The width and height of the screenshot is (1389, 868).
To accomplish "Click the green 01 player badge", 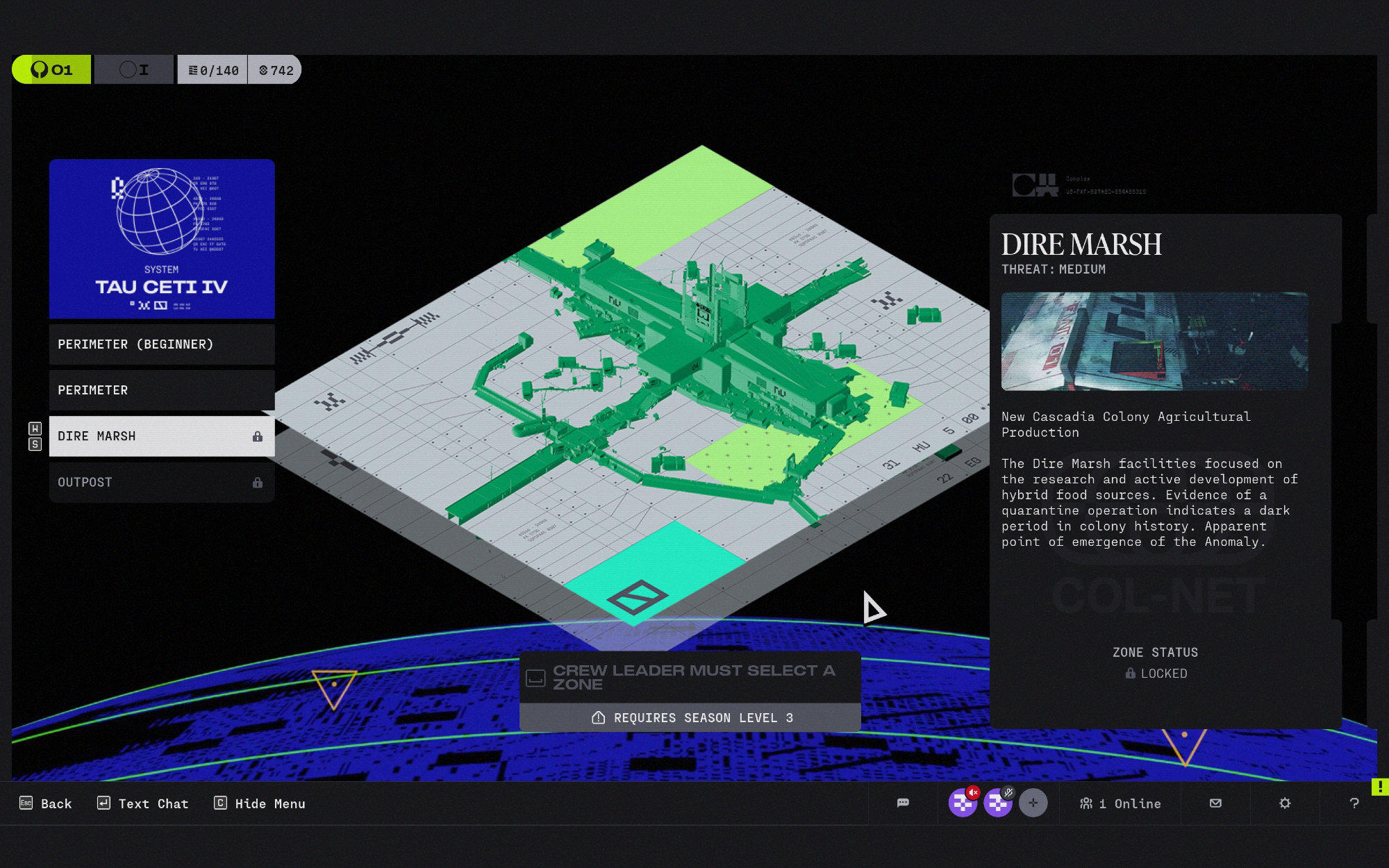I will pos(51,69).
